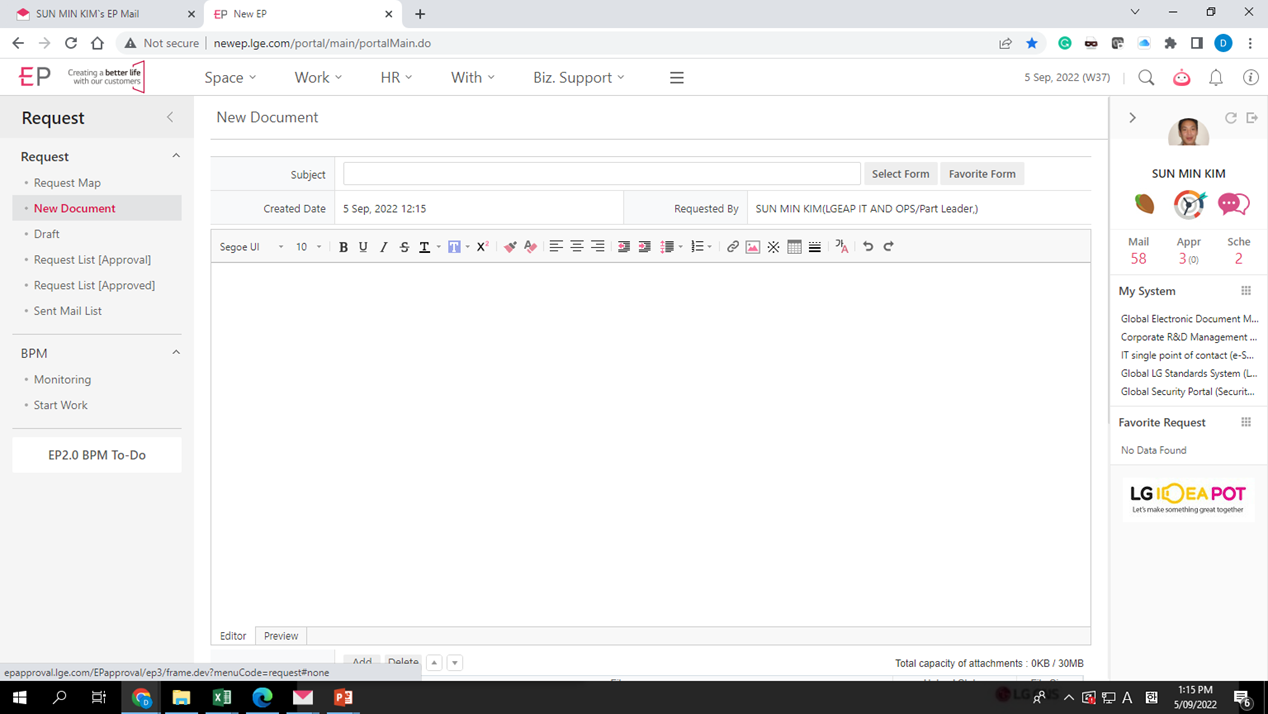Open the hamburger all-menu icon
This screenshot has width=1268, height=714.
[677, 77]
